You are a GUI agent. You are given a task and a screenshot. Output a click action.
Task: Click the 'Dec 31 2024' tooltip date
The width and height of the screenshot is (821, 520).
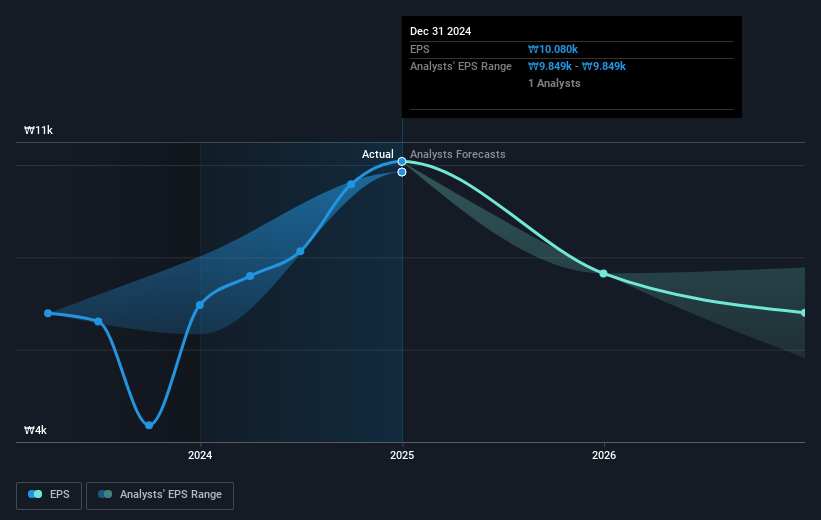tap(440, 31)
